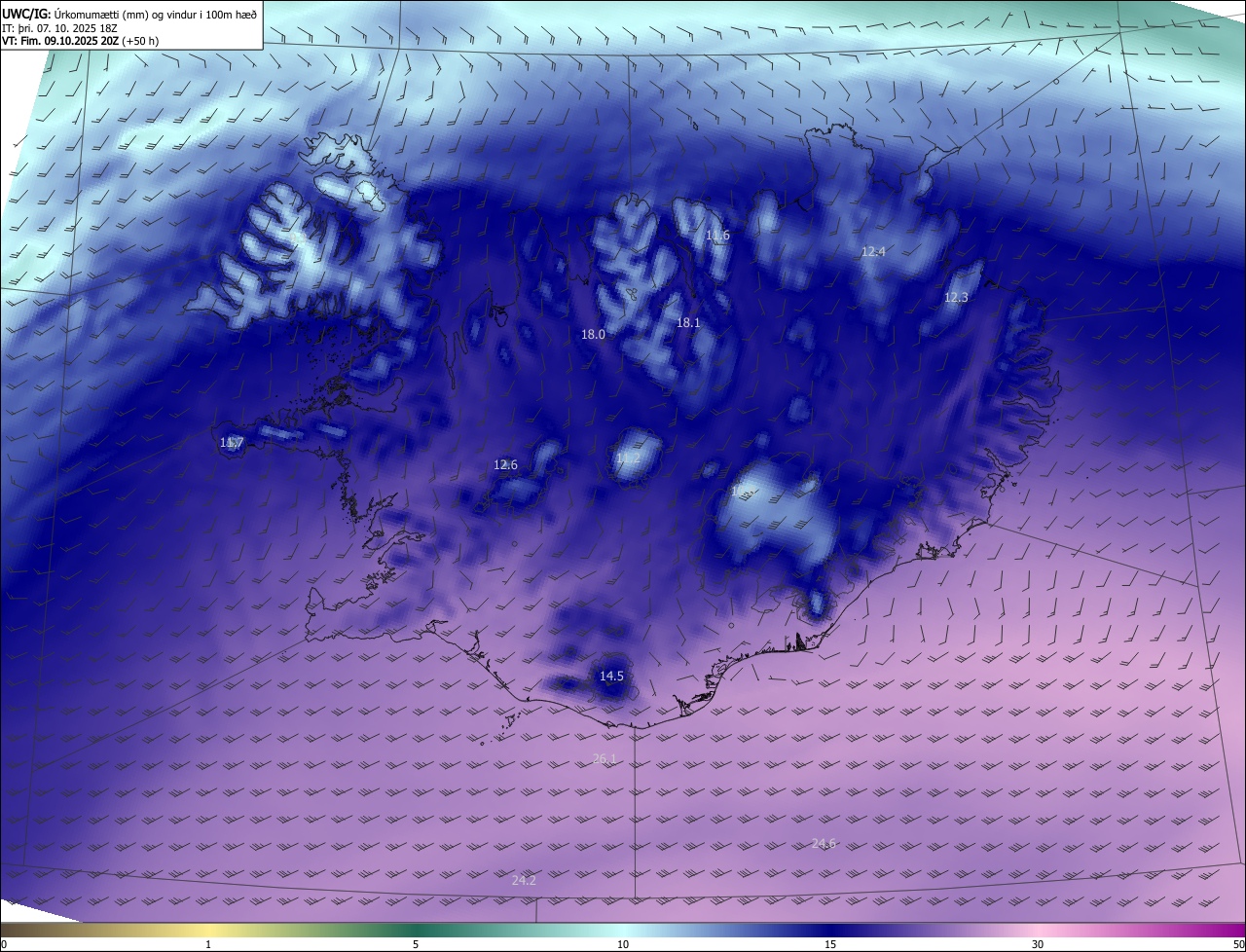Click the colorbar tick label 15
This screenshot has height=952, width=1246.
click(x=830, y=944)
